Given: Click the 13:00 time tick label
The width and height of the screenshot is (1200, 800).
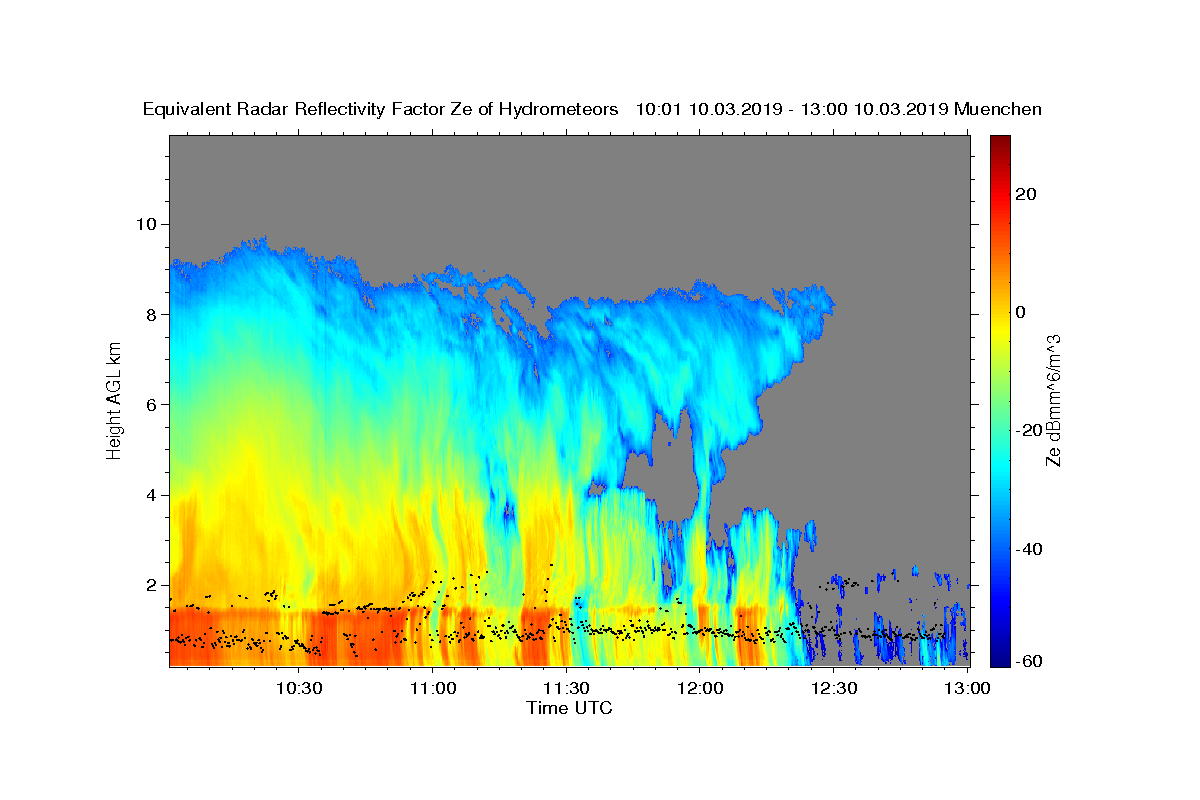Looking at the screenshot, I should 966,688.
